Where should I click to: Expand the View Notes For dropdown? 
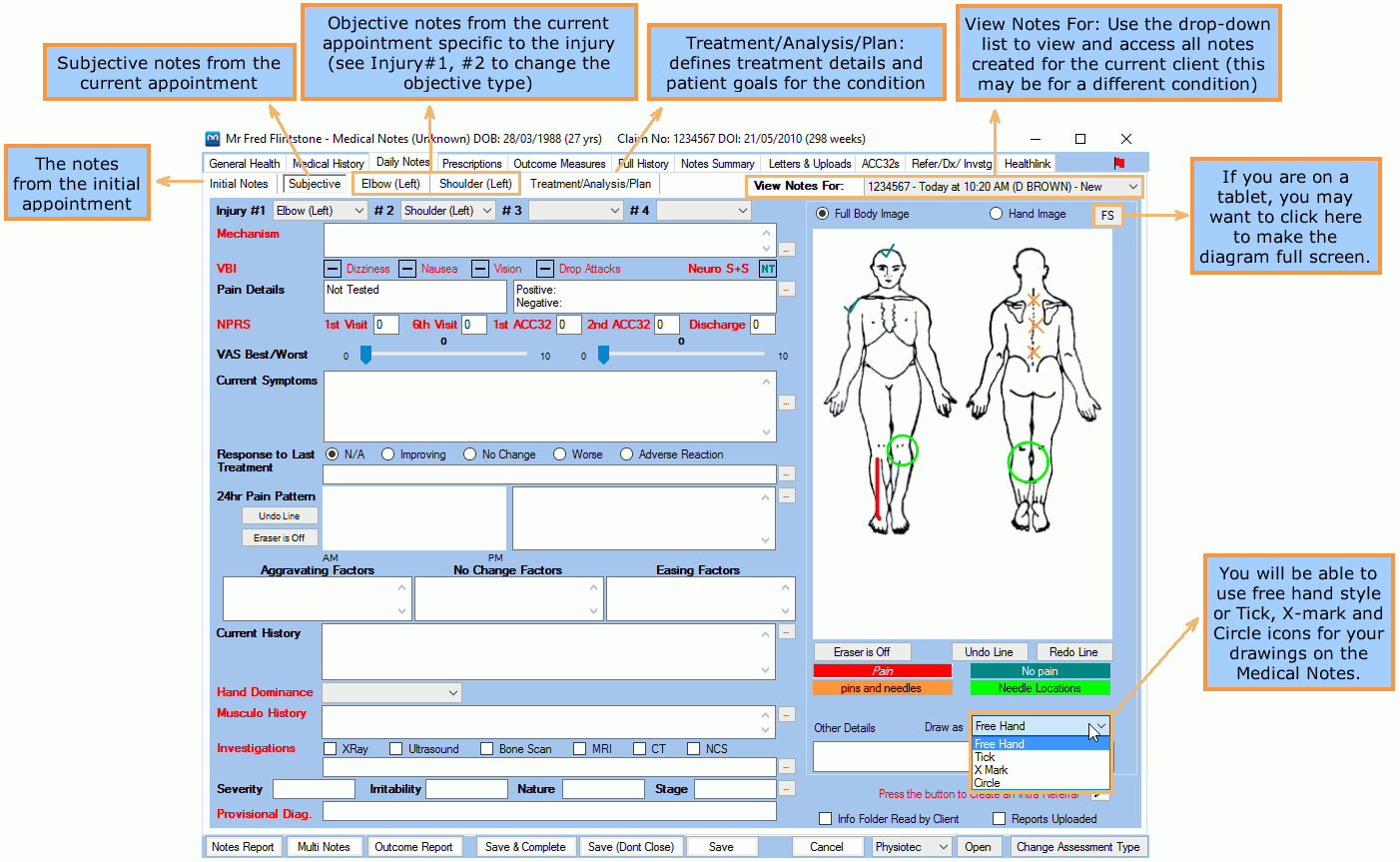(x=1132, y=187)
